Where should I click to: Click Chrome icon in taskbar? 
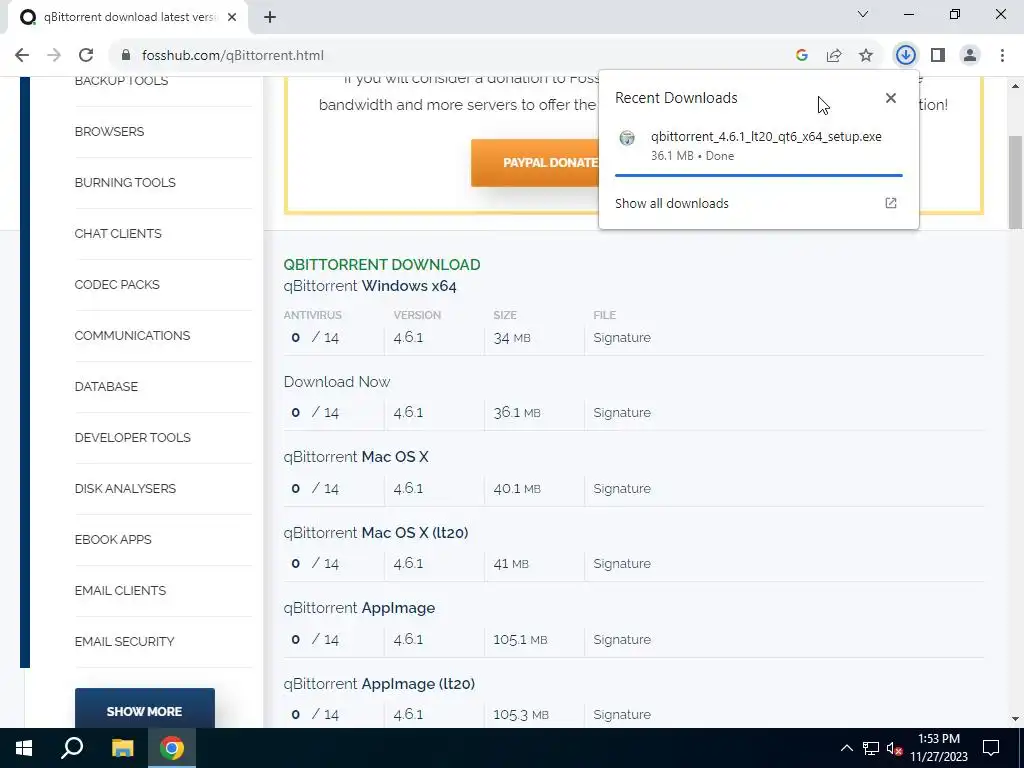pos(172,748)
